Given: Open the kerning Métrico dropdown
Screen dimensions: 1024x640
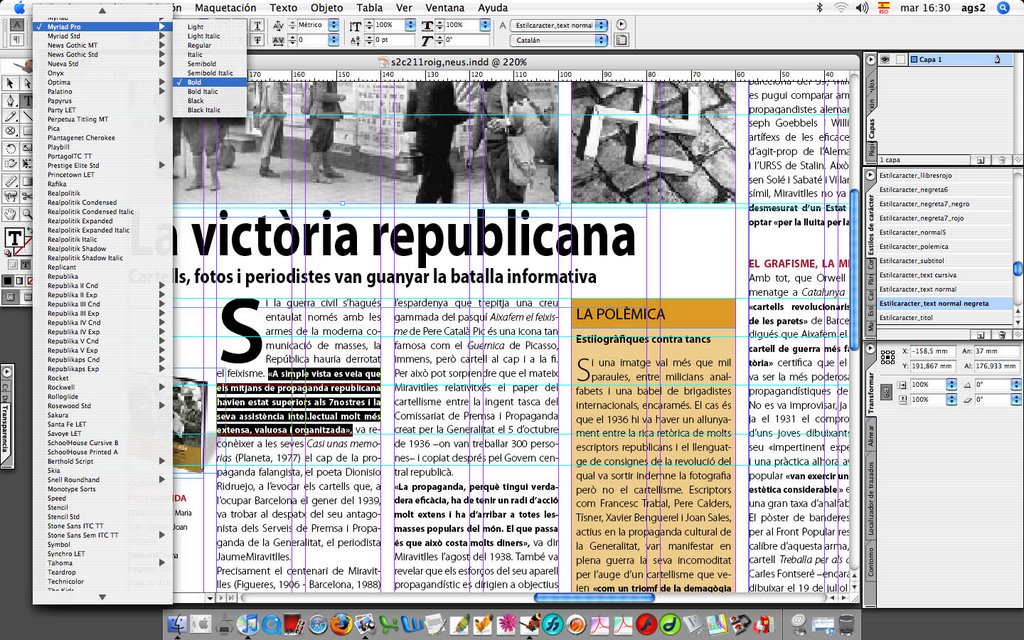Looking at the screenshot, I should pyautogui.click(x=334, y=25).
